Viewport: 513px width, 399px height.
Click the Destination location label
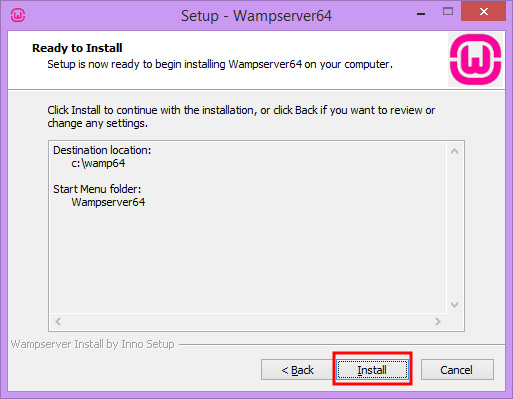pyautogui.click(x=102, y=150)
